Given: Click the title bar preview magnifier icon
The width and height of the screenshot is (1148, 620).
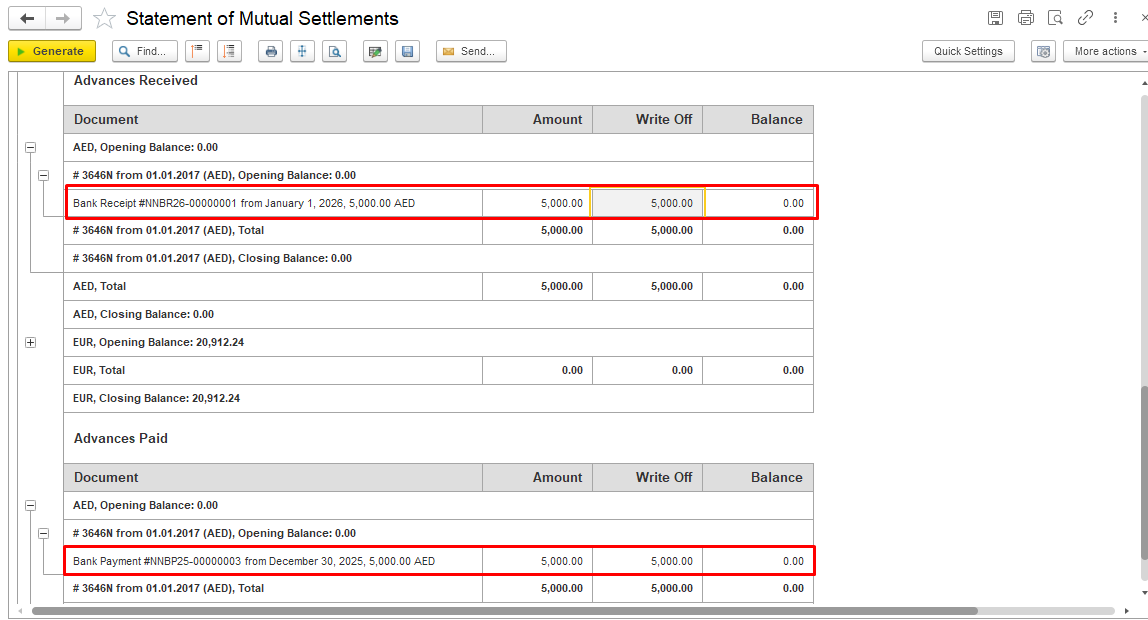Looking at the screenshot, I should 1055,18.
